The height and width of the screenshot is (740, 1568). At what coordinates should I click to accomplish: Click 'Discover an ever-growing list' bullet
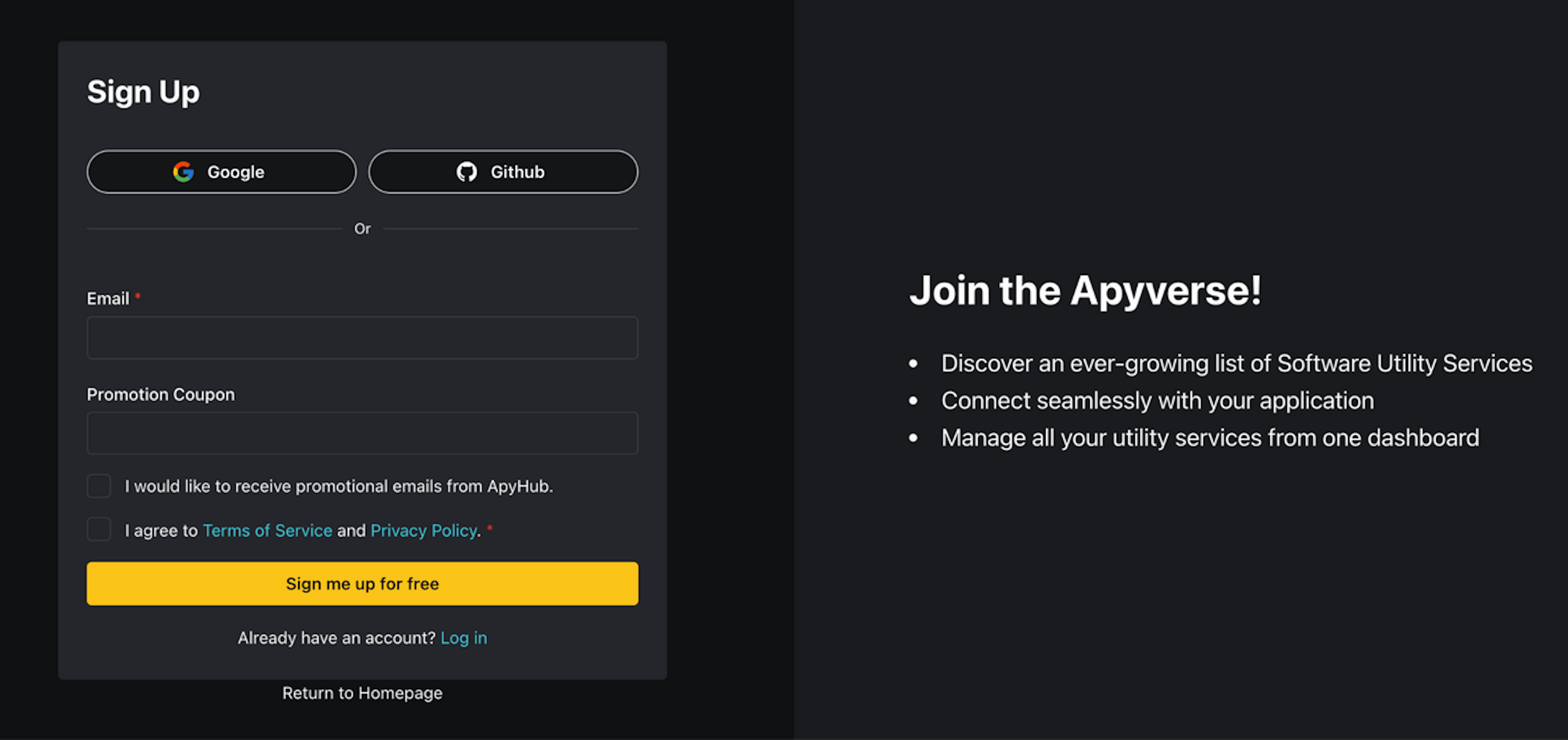coord(1236,364)
